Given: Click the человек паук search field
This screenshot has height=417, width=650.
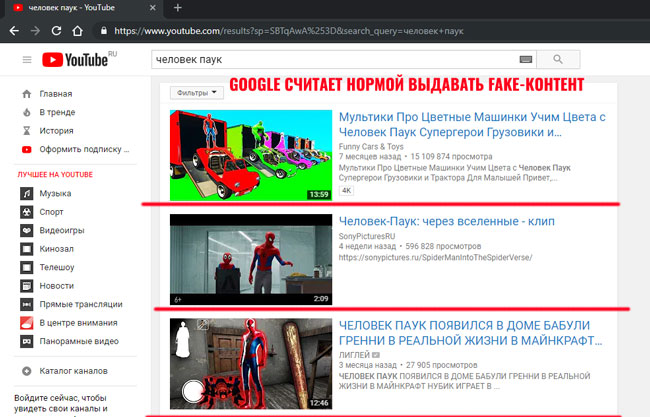Looking at the screenshot, I should coord(335,60).
